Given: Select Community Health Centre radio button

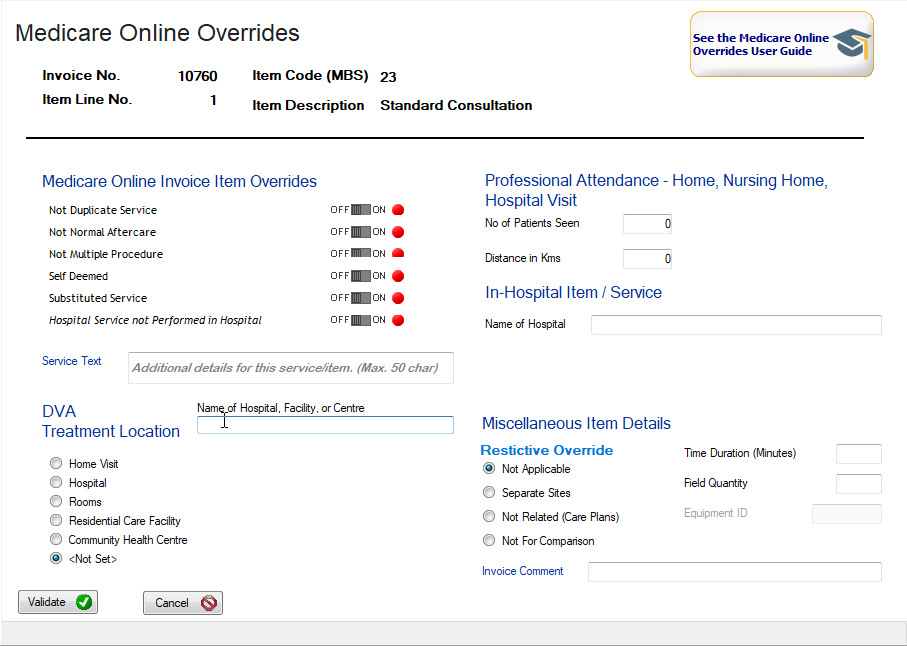Looking at the screenshot, I should 56,540.
